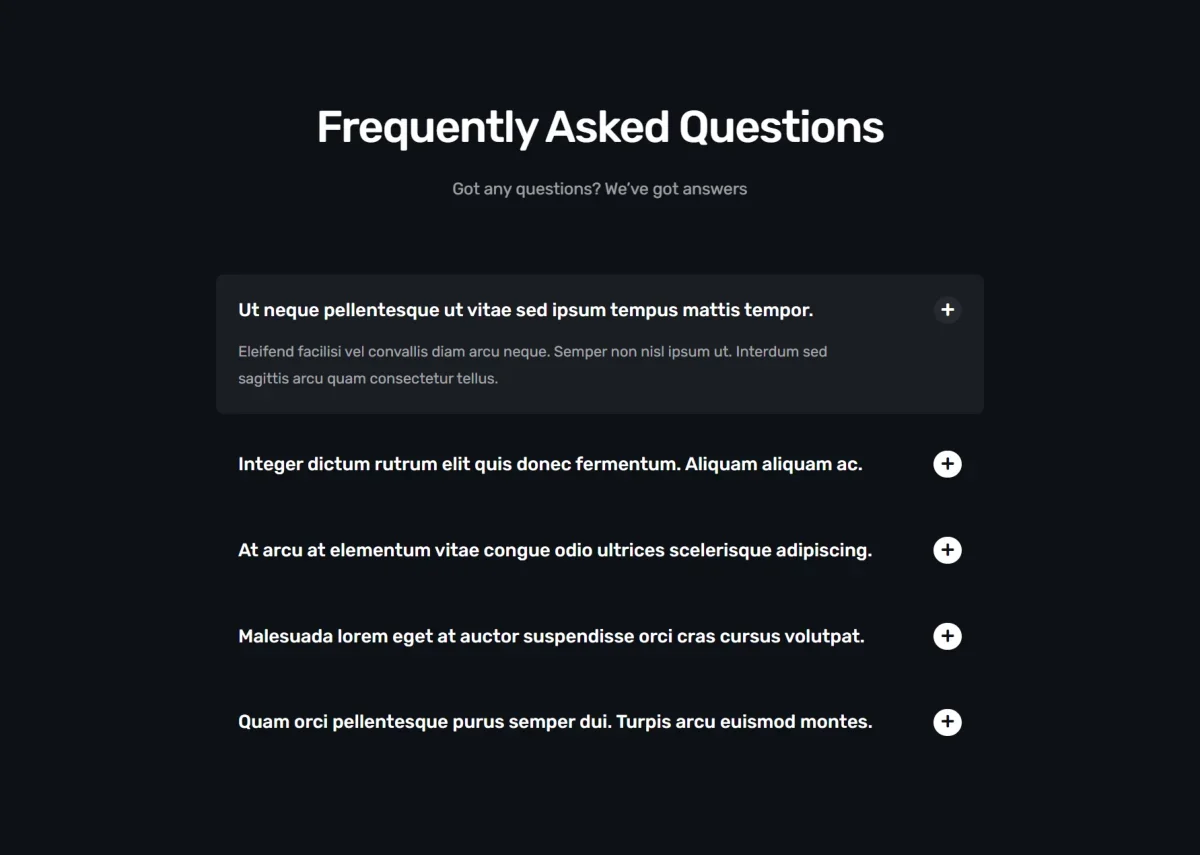Click 'Interdum sed' at the answer's first line end

[782, 352]
